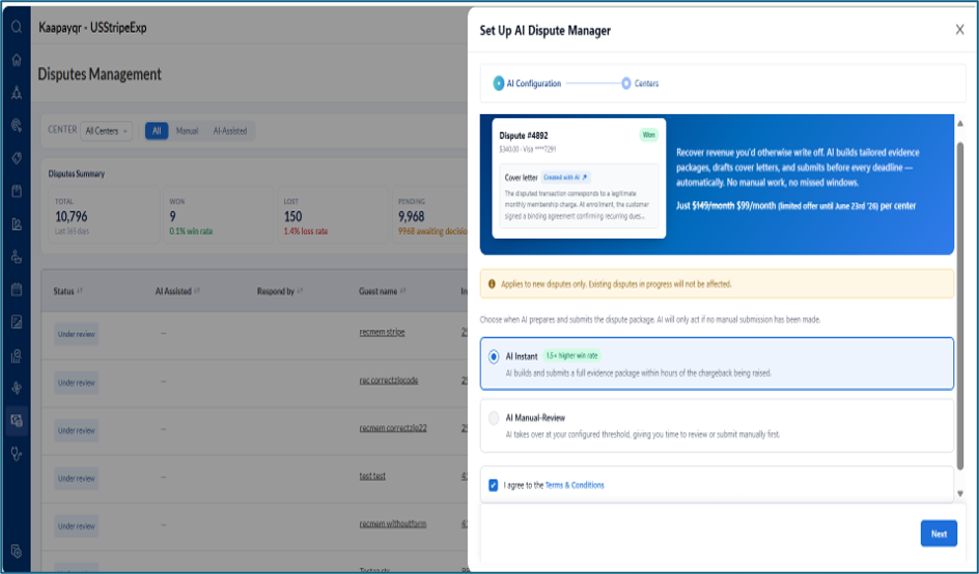Sort by the Respond by column icon
979x574 pixels.
coord(300,291)
